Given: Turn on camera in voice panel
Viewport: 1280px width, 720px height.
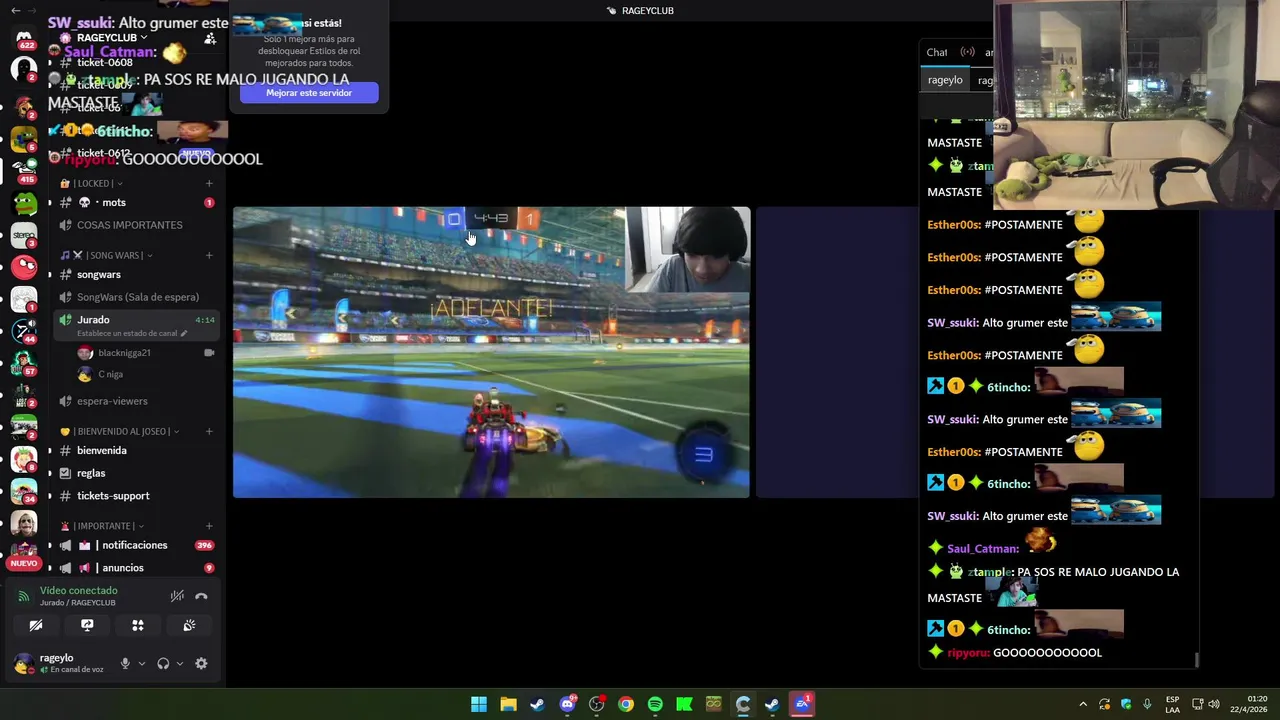Looking at the screenshot, I should click(x=36, y=625).
